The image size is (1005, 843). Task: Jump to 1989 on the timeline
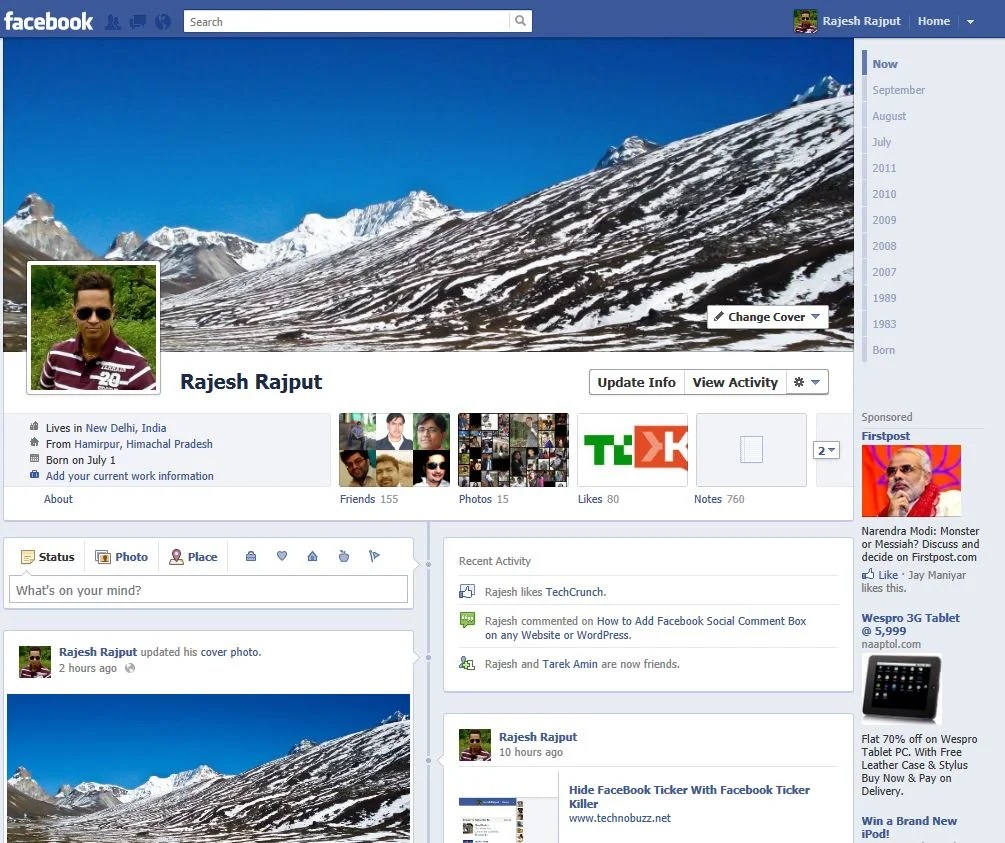tap(884, 297)
